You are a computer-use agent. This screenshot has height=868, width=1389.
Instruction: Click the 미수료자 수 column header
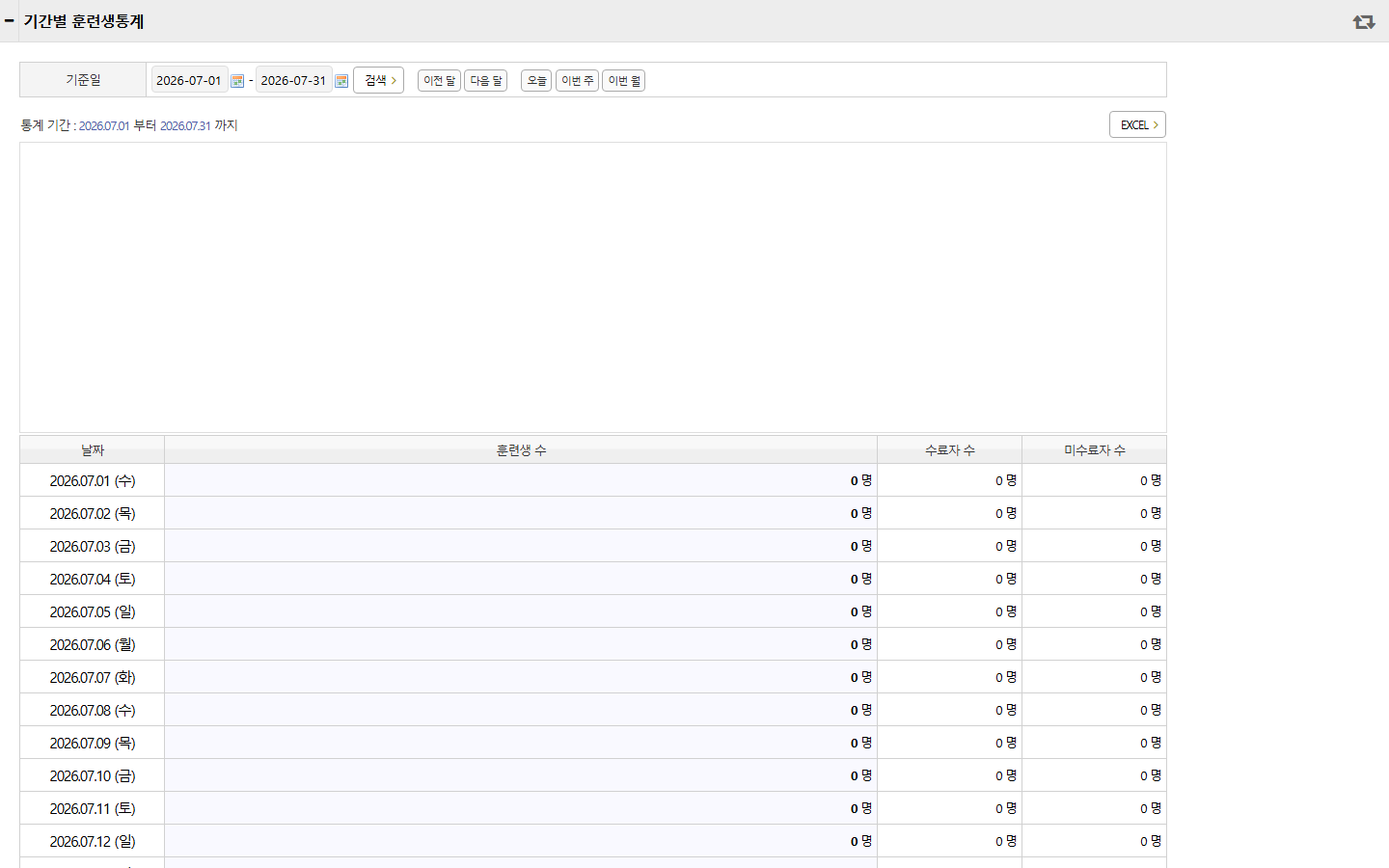(1095, 450)
